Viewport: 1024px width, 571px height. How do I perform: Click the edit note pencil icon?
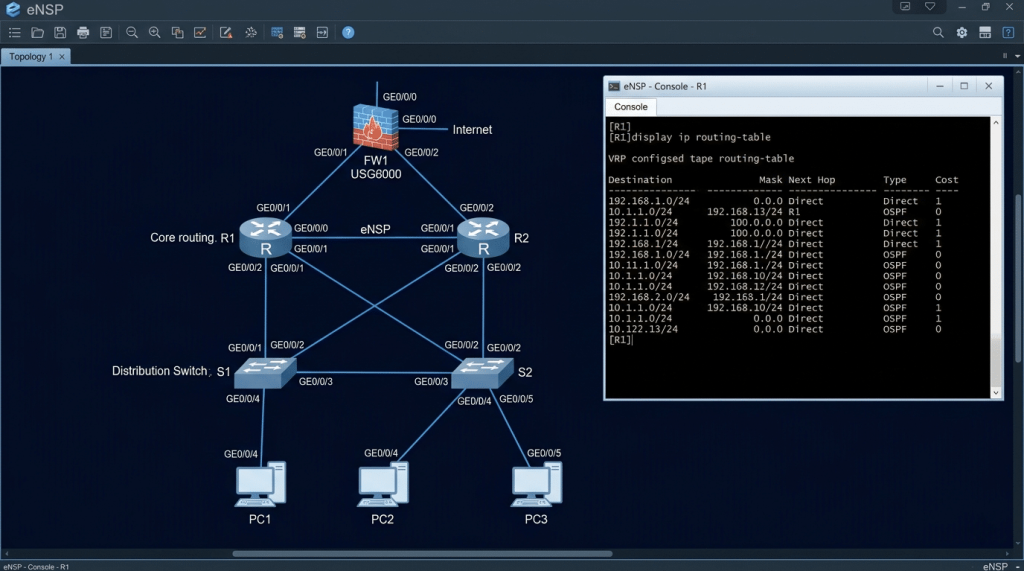click(226, 32)
